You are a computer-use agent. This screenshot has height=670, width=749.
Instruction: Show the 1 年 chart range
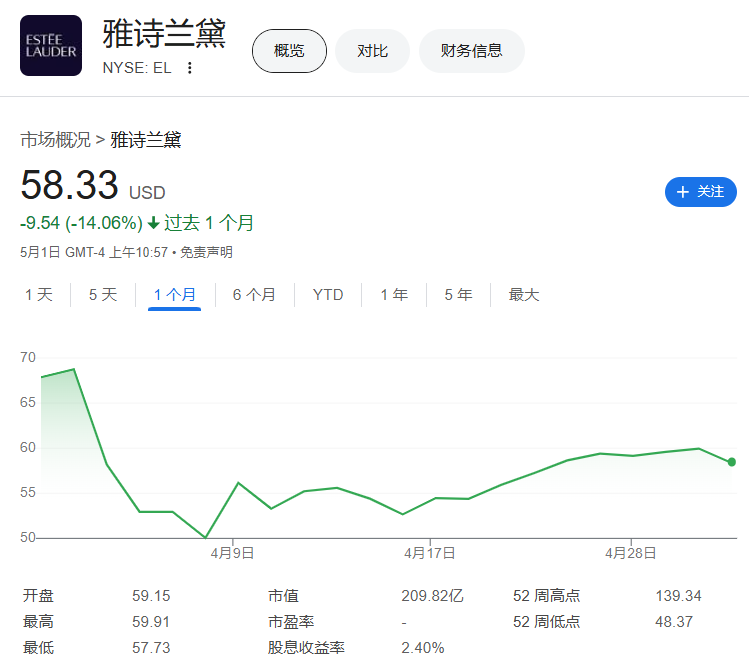pyautogui.click(x=394, y=295)
